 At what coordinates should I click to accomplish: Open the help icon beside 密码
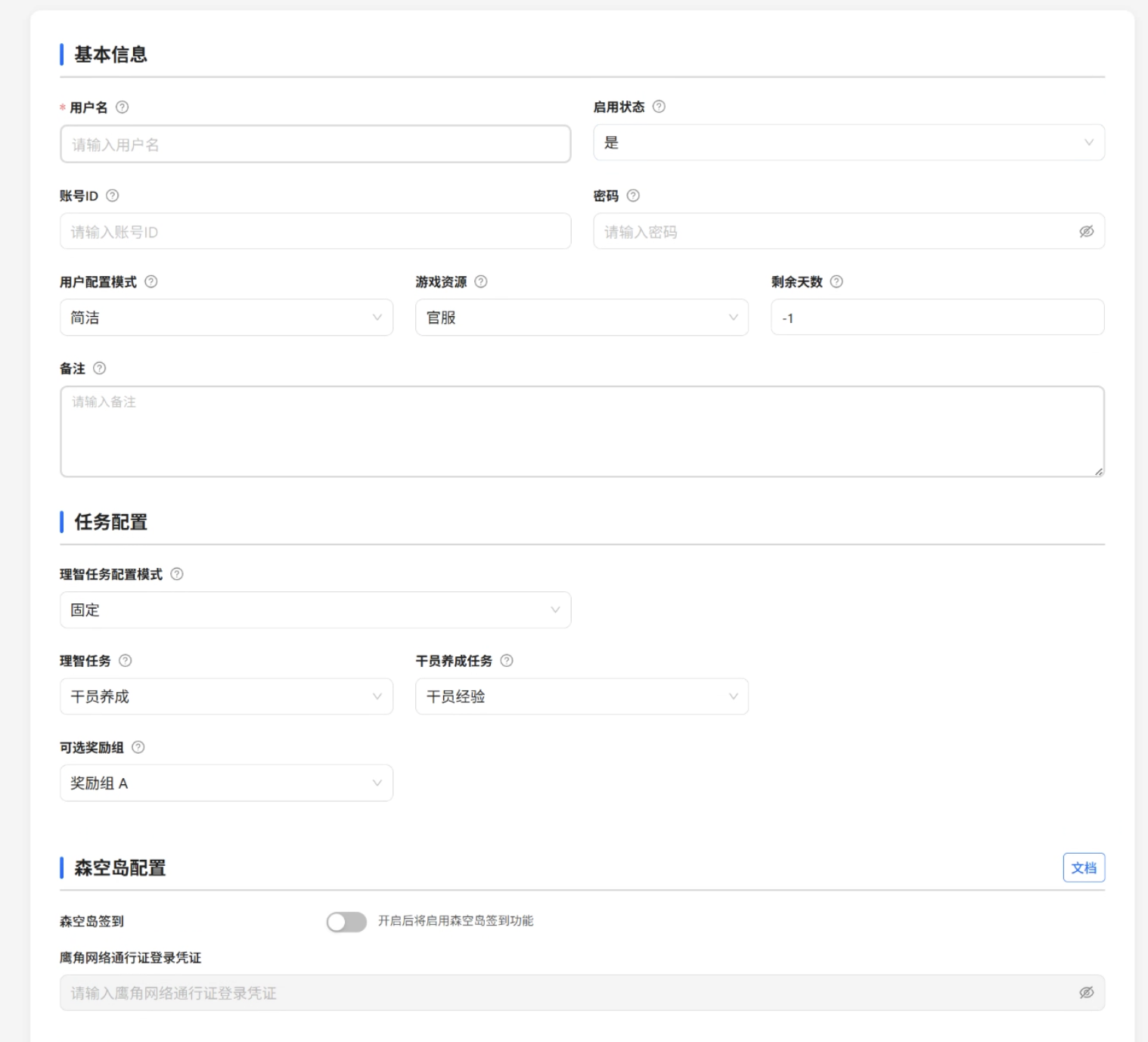click(634, 197)
